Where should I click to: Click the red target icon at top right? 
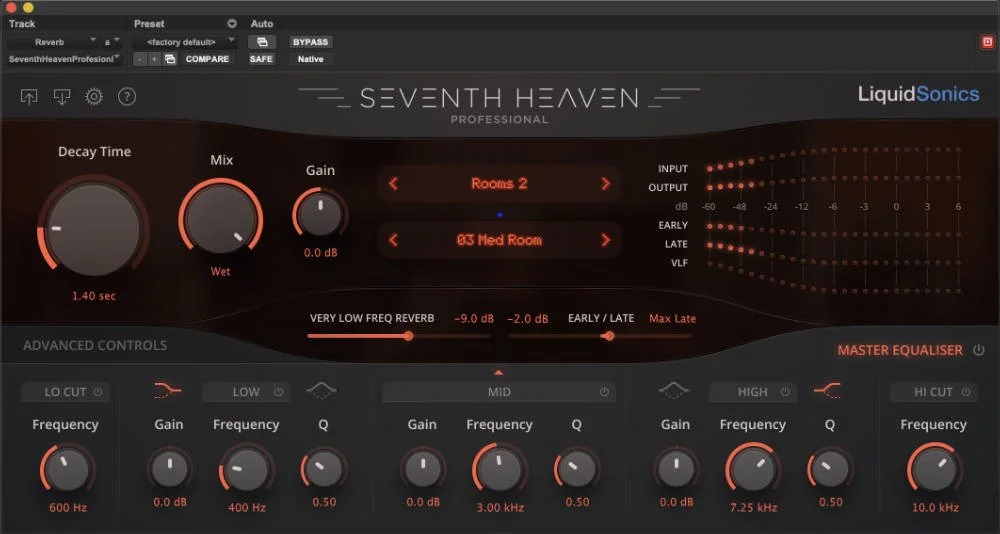click(x=988, y=42)
